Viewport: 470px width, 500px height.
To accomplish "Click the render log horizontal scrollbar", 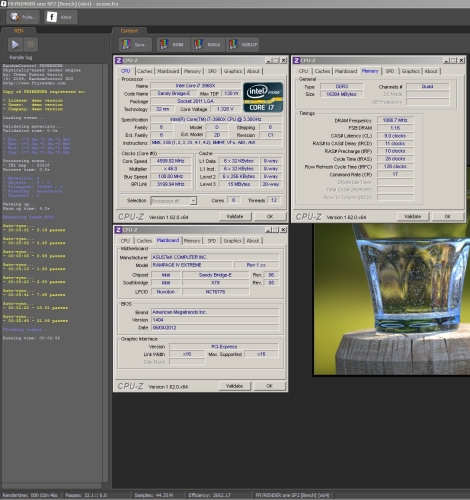I will point(52,486).
